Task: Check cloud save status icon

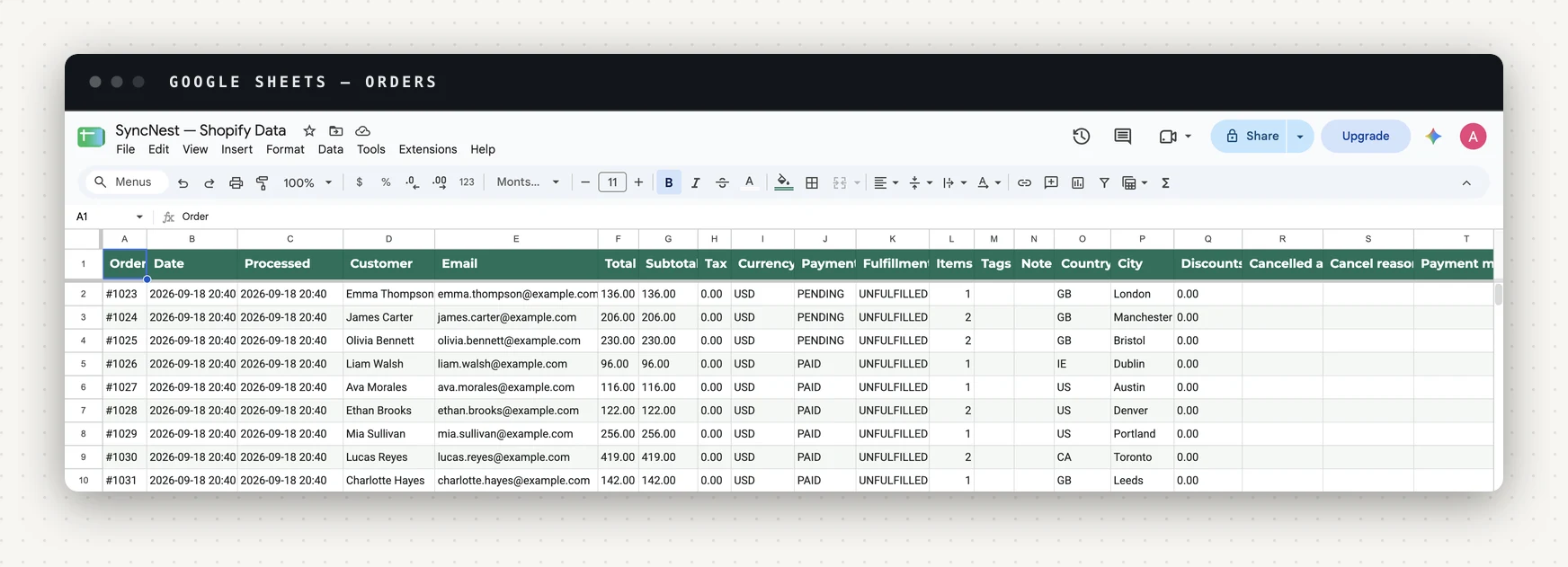Action: 363,130
